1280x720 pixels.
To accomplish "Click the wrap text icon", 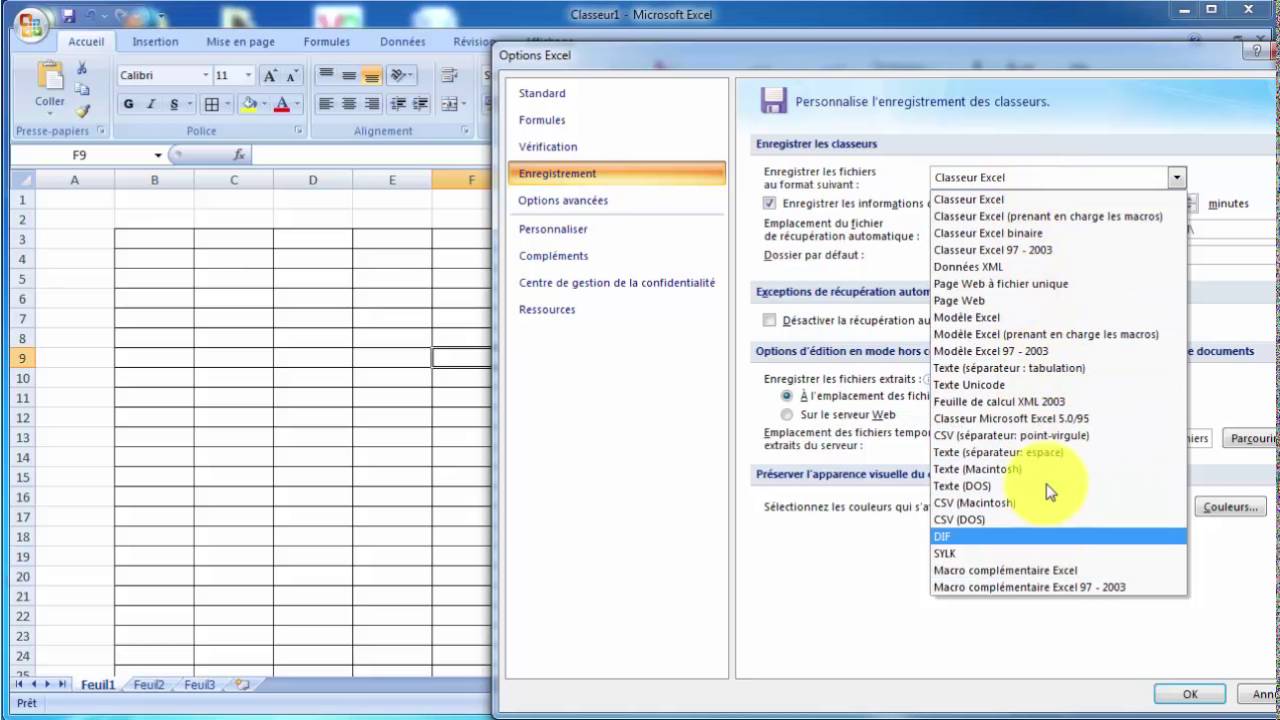I will coord(450,76).
